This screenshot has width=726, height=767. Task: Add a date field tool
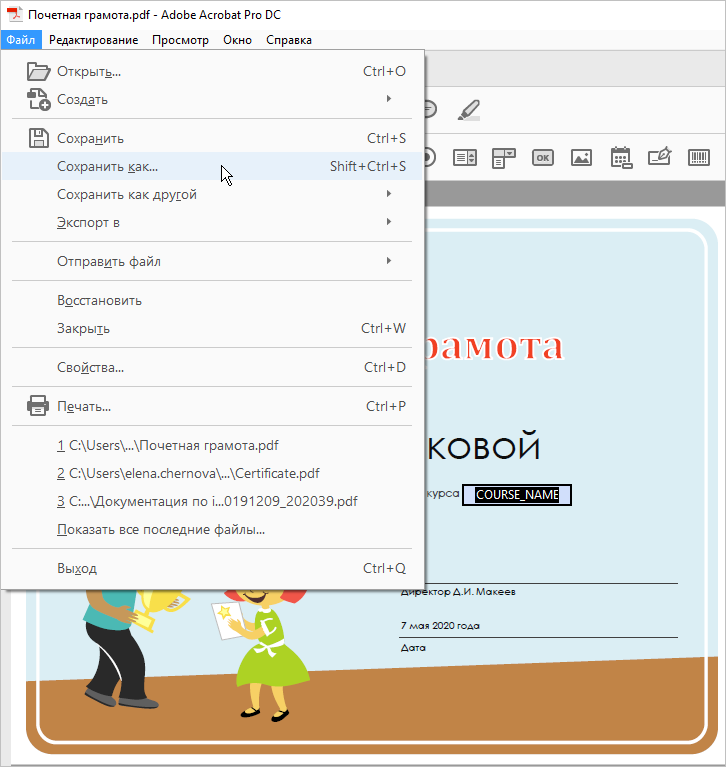[621, 158]
